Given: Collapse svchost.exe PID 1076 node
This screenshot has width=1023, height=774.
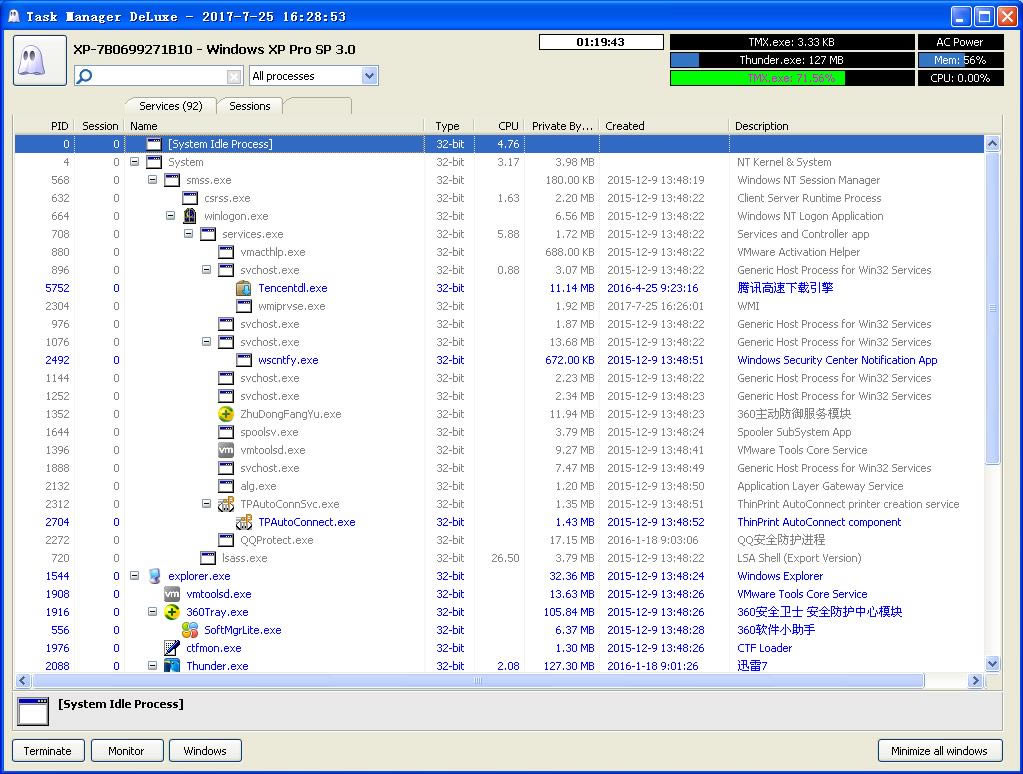Looking at the screenshot, I should tap(206, 341).
